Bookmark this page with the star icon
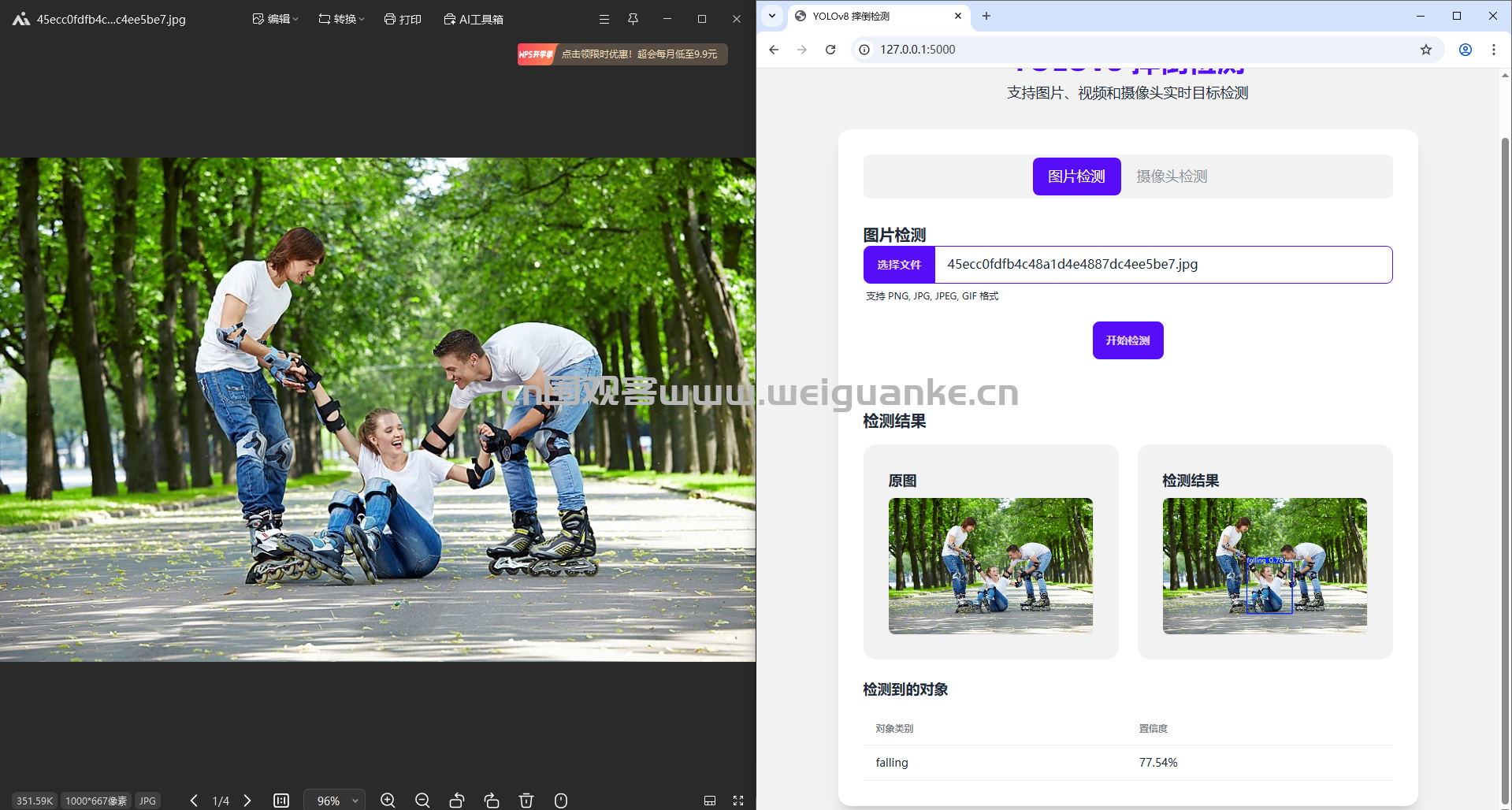The width and height of the screenshot is (1512, 810). [1425, 50]
